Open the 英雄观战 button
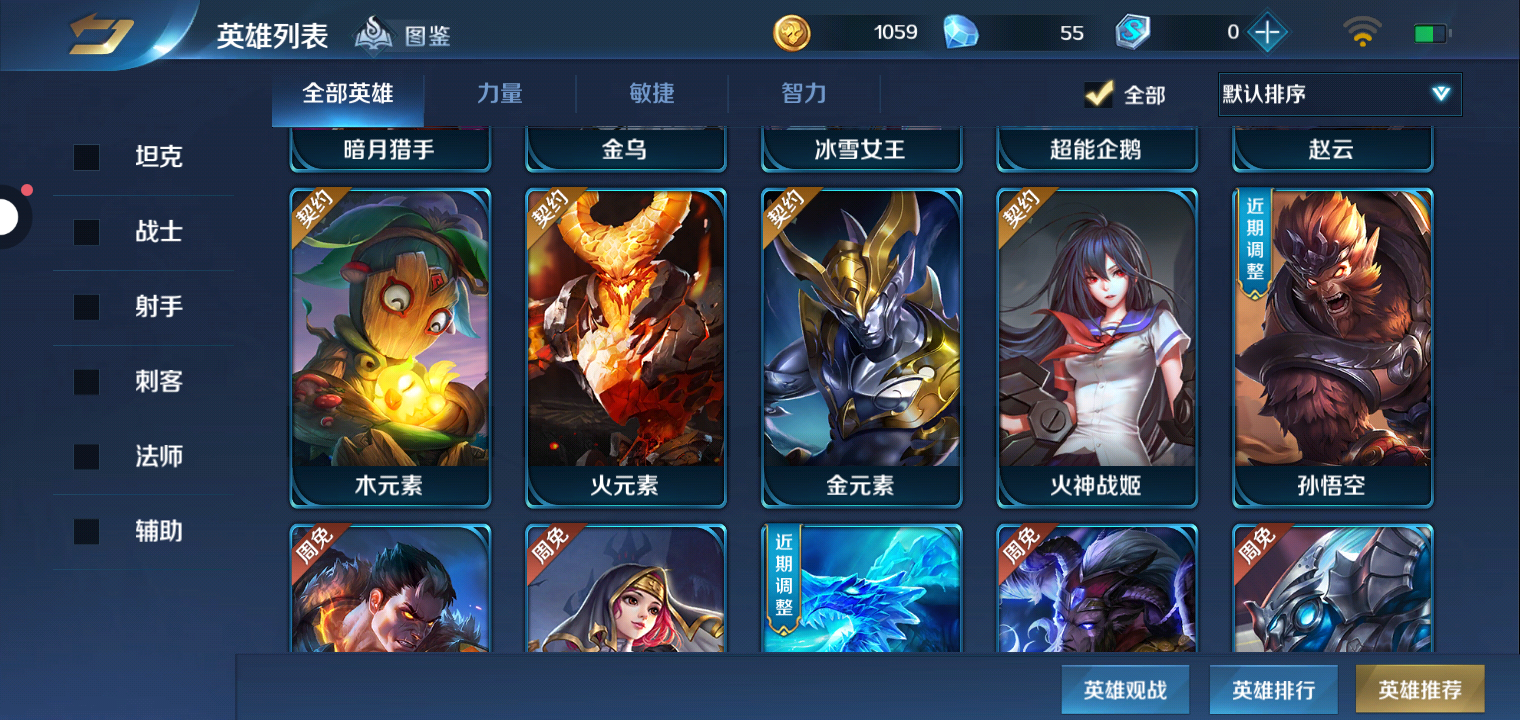1520x720 pixels. coord(1126,689)
